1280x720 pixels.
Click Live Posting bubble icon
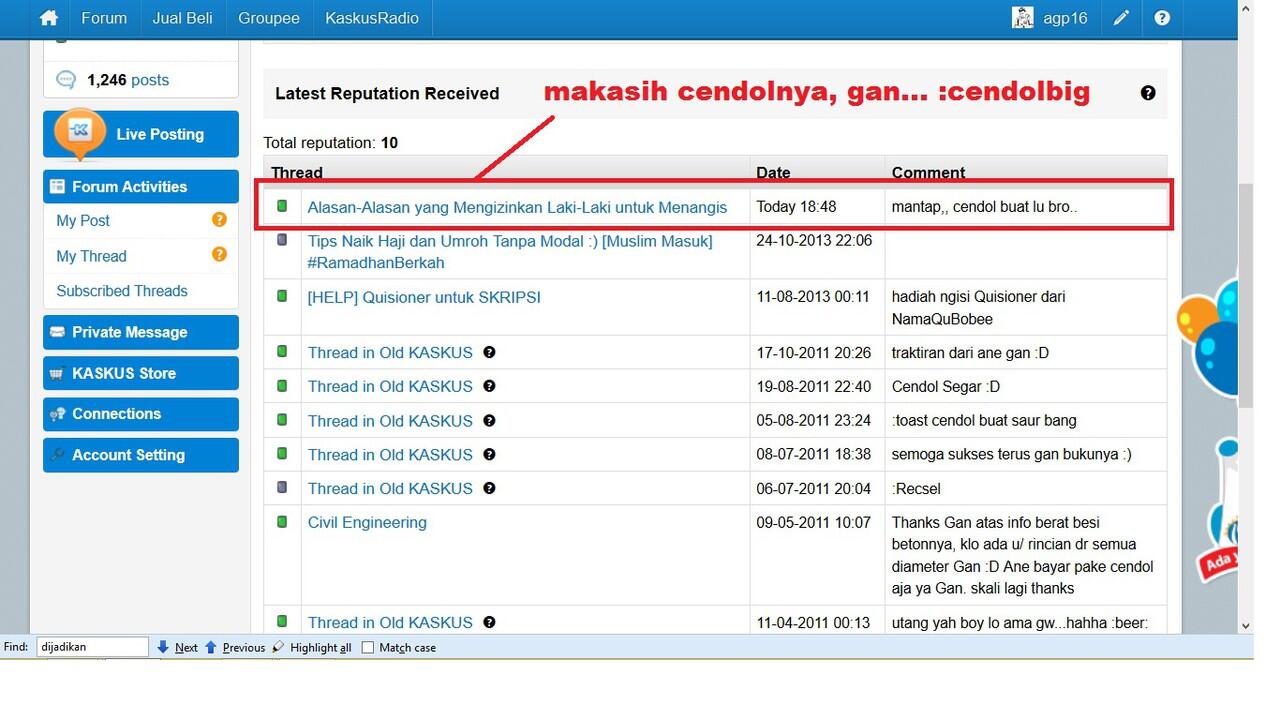80,133
